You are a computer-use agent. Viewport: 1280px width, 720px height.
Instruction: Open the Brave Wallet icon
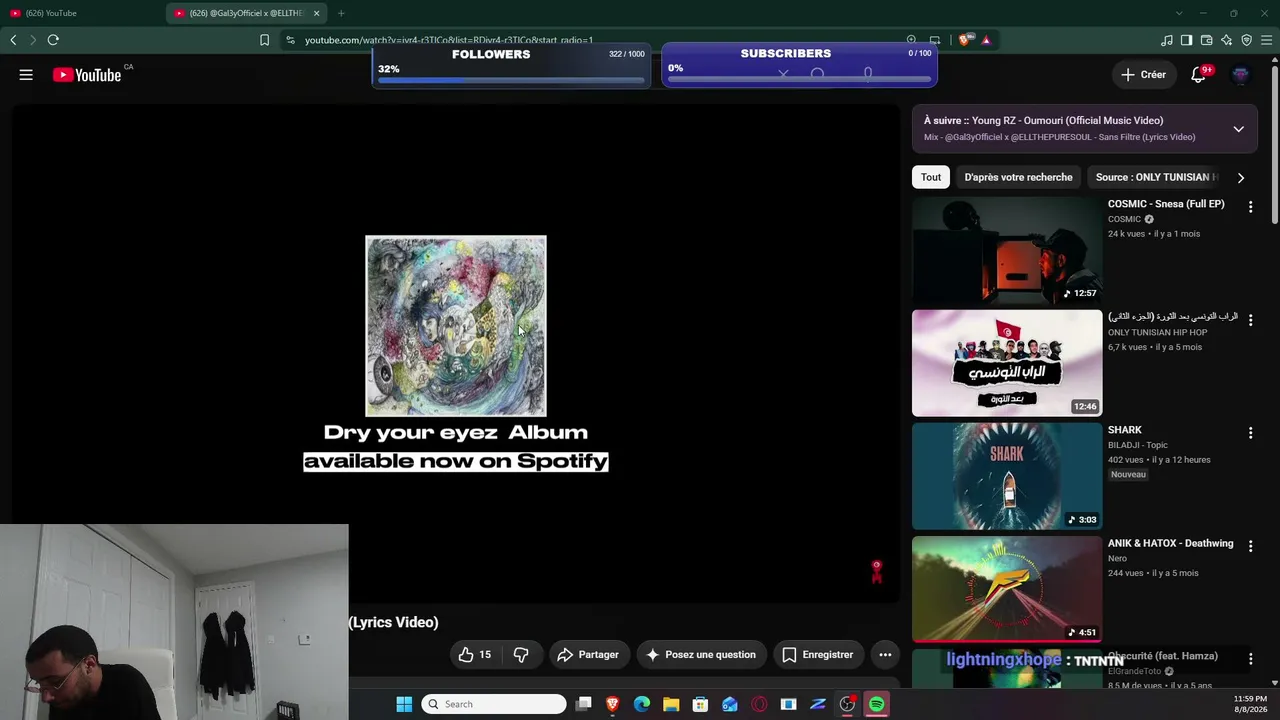coord(1206,40)
